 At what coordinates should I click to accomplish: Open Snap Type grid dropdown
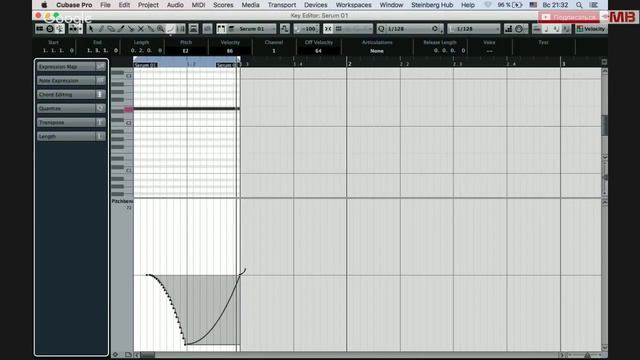[353, 29]
